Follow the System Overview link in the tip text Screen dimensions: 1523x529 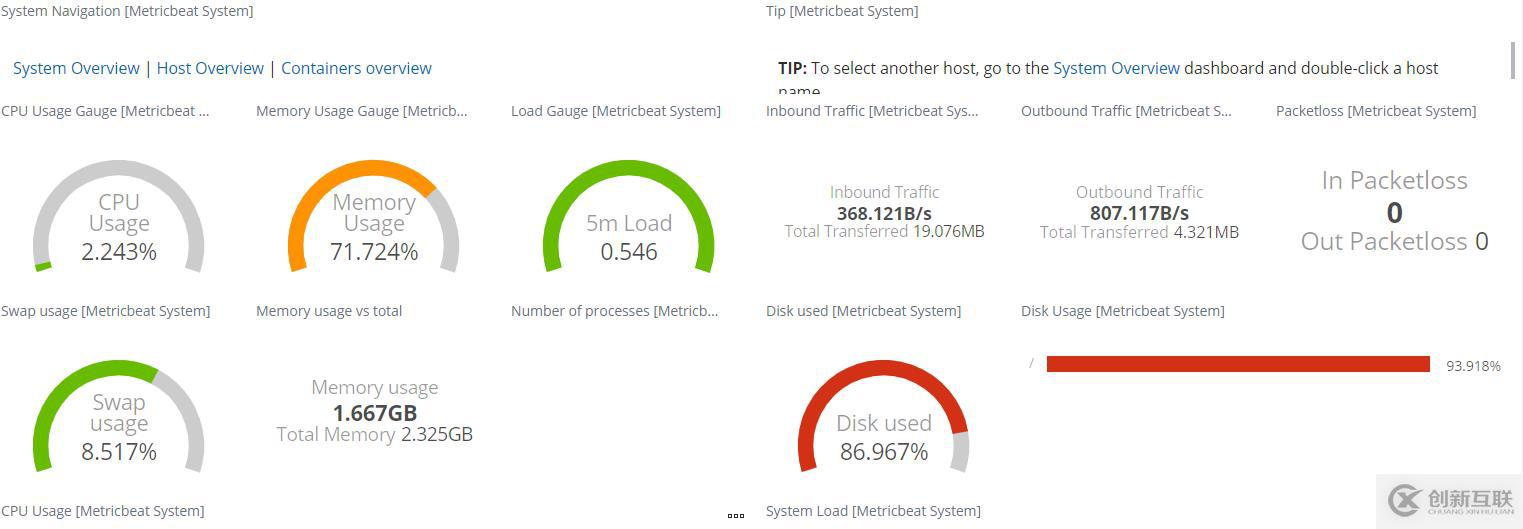(x=1116, y=68)
